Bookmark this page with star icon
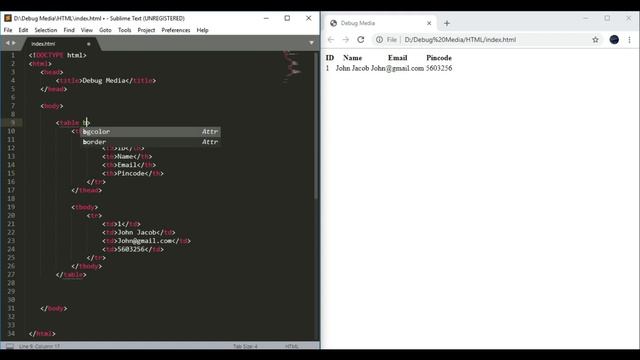Viewport: 640px width, 360px height. coord(596,40)
